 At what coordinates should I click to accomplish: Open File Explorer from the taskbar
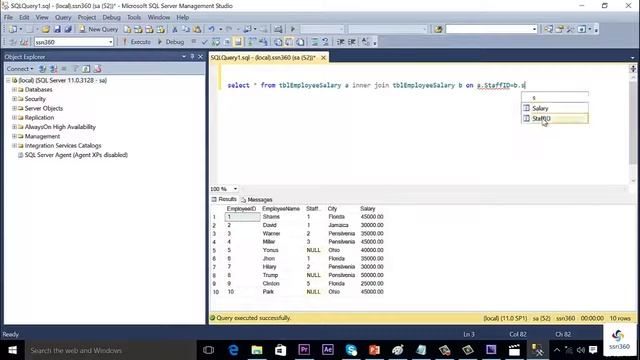(x=257, y=350)
